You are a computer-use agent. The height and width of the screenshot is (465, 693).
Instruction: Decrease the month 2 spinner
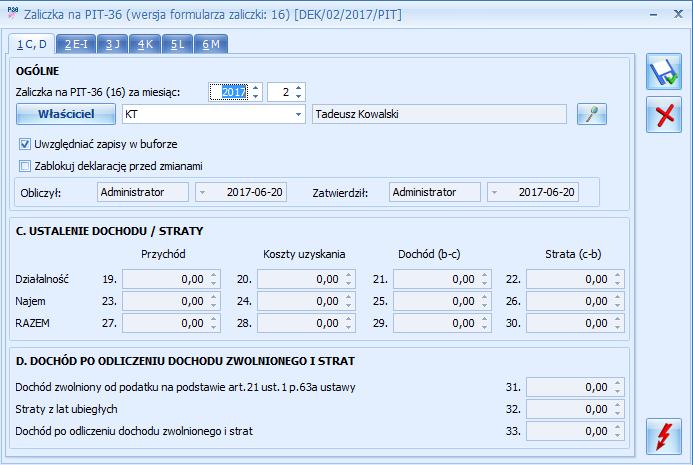point(299,96)
